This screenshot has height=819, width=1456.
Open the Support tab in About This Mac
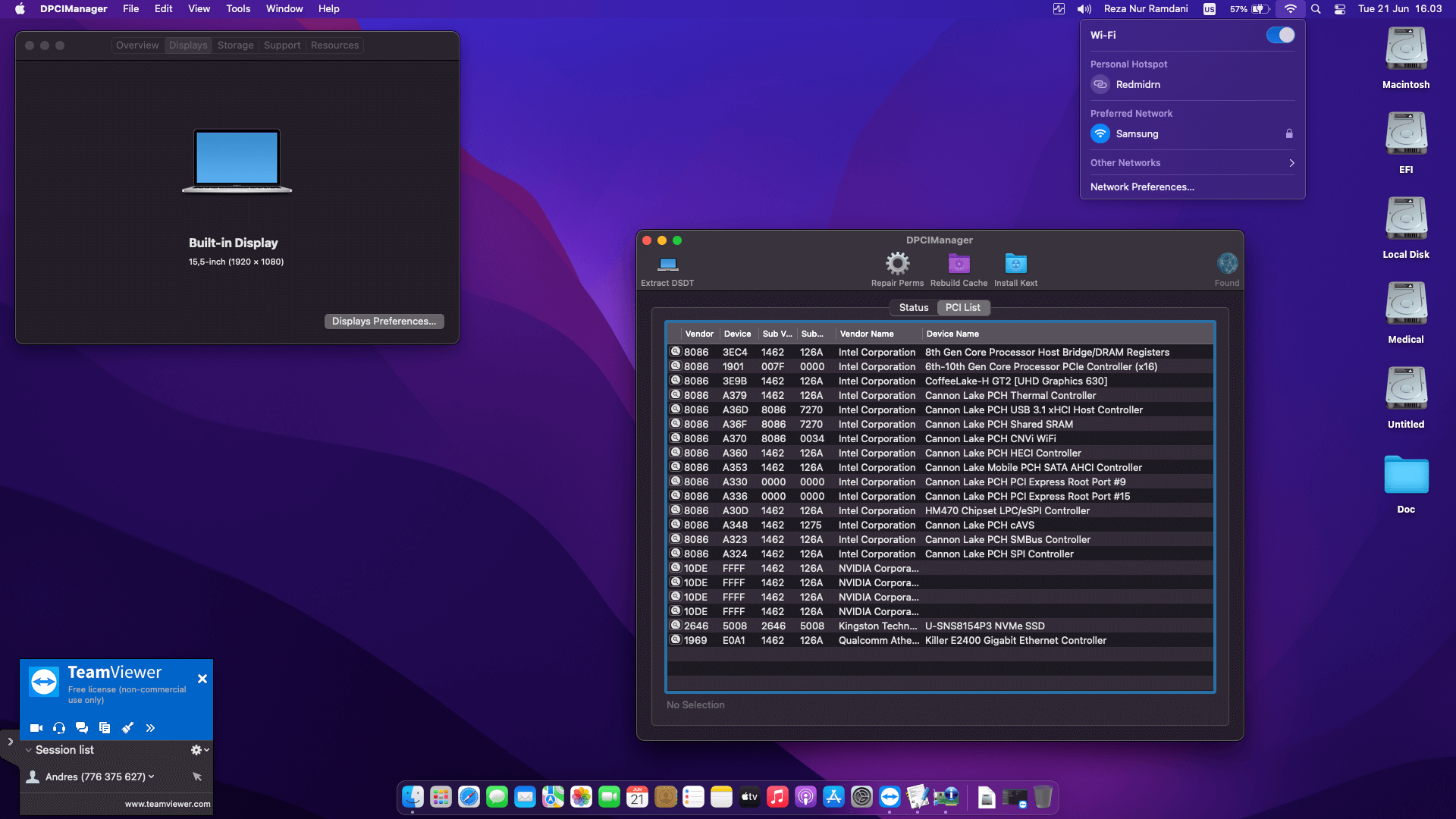tap(282, 45)
